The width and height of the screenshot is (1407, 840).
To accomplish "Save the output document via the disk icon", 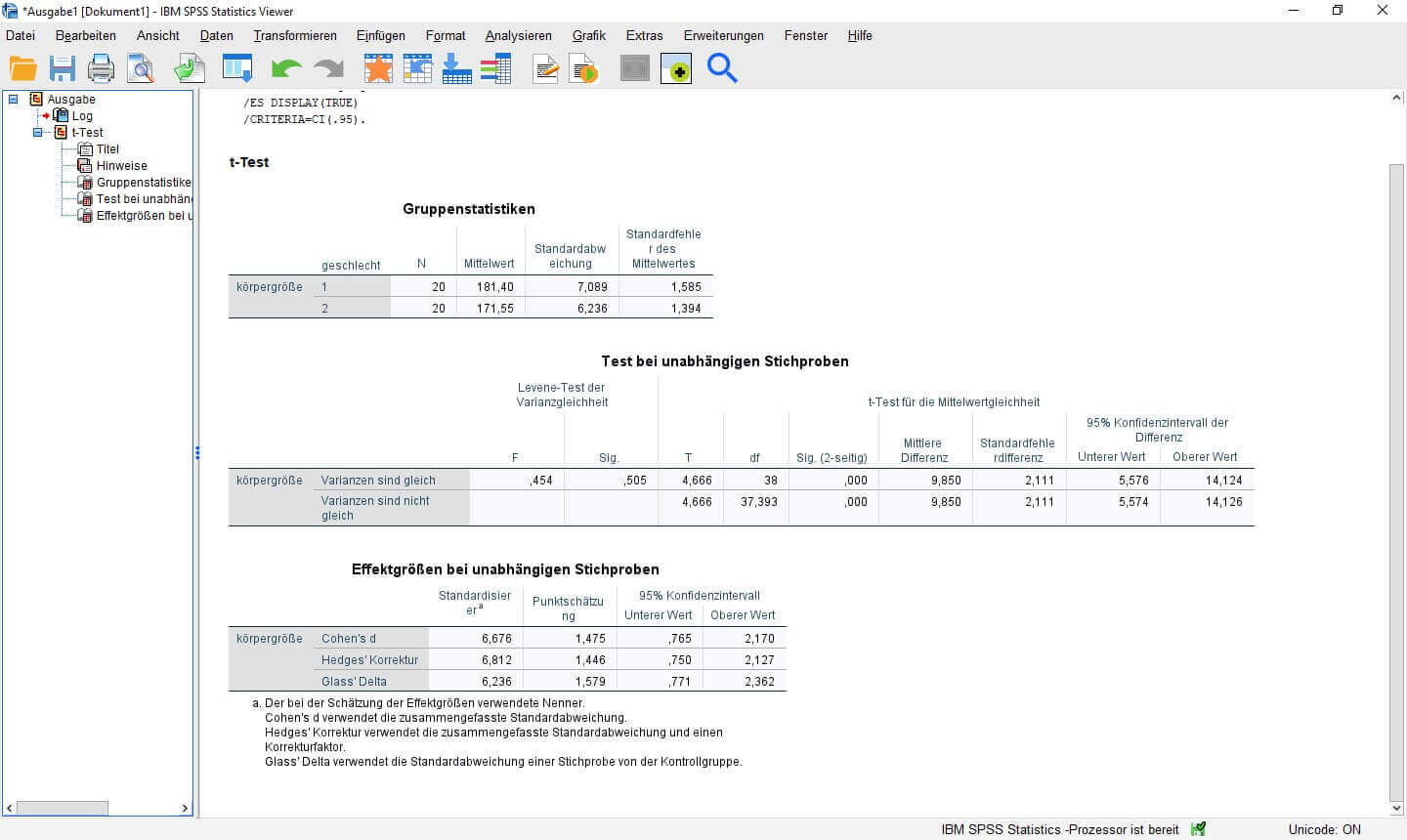I will tap(64, 67).
